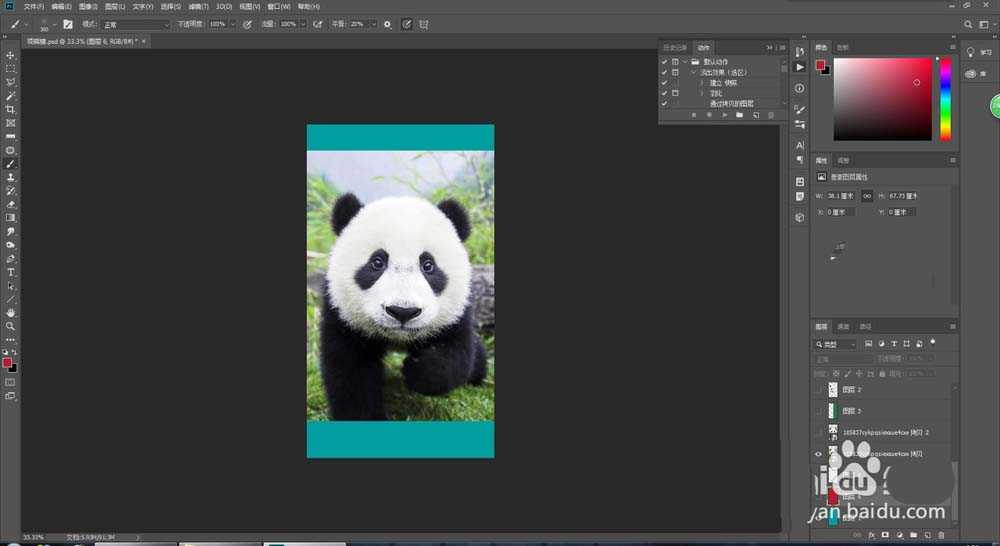The width and height of the screenshot is (1000, 546).
Task: Select the Move tool in the toolbar
Action: click(x=11, y=55)
